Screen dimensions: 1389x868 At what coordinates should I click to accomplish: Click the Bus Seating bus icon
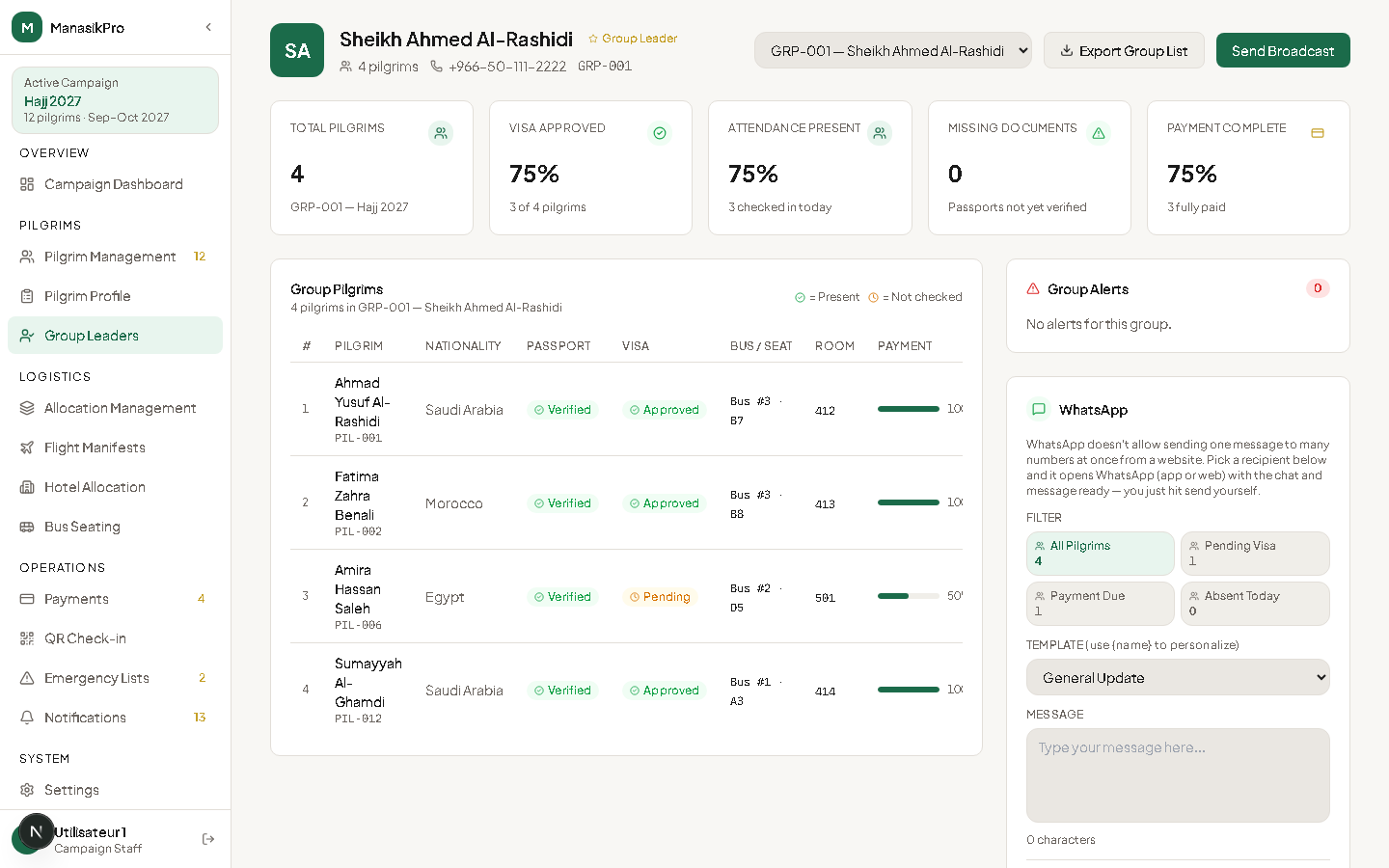27,527
